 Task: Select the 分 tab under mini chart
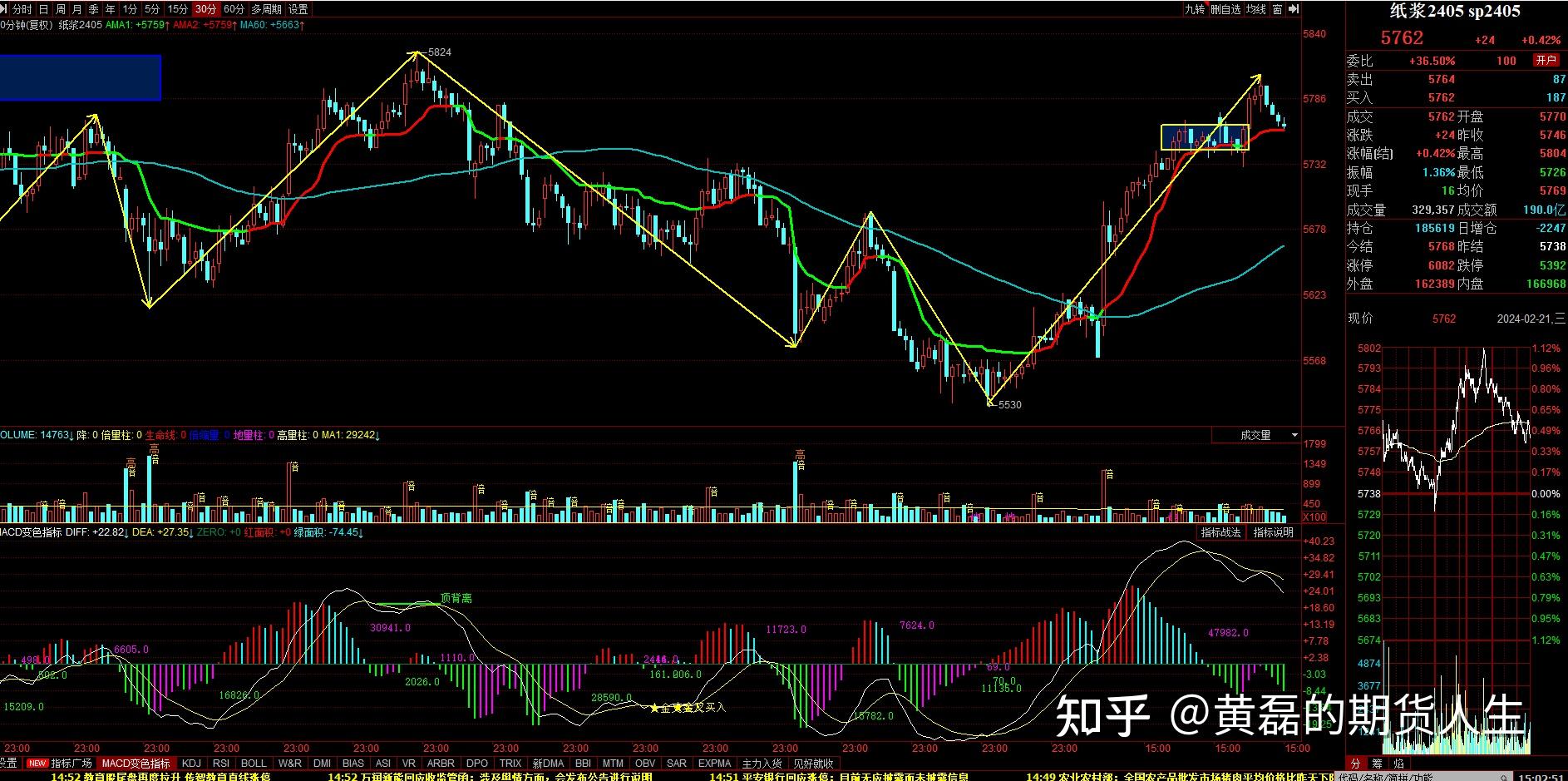(x=1356, y=763)
